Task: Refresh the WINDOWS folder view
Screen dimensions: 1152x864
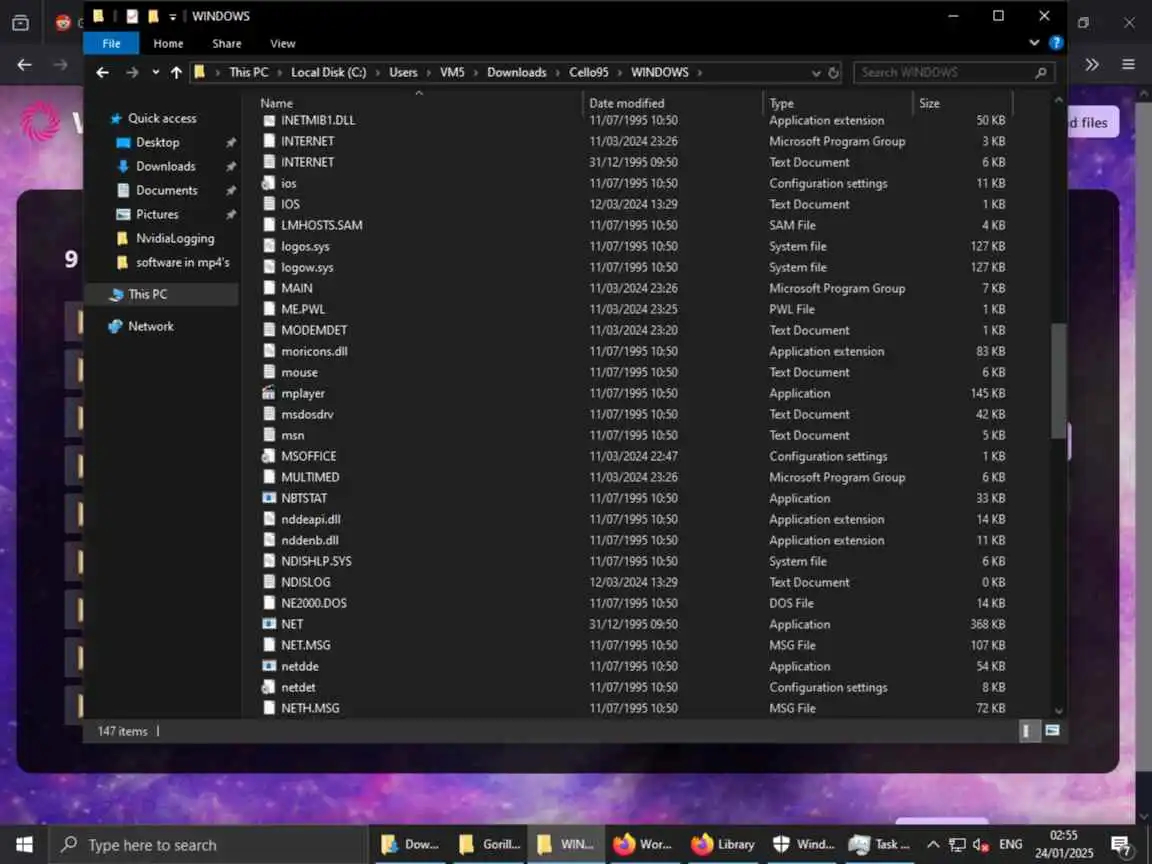Action: click(x=834, y=73)
